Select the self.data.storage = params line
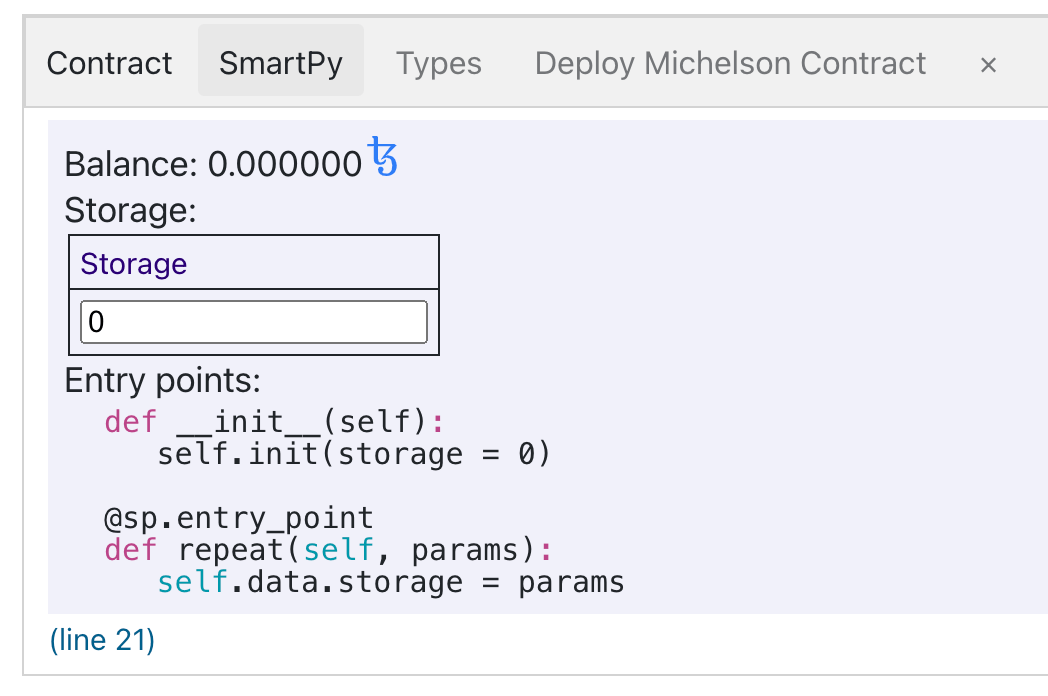 pos(390,581)
